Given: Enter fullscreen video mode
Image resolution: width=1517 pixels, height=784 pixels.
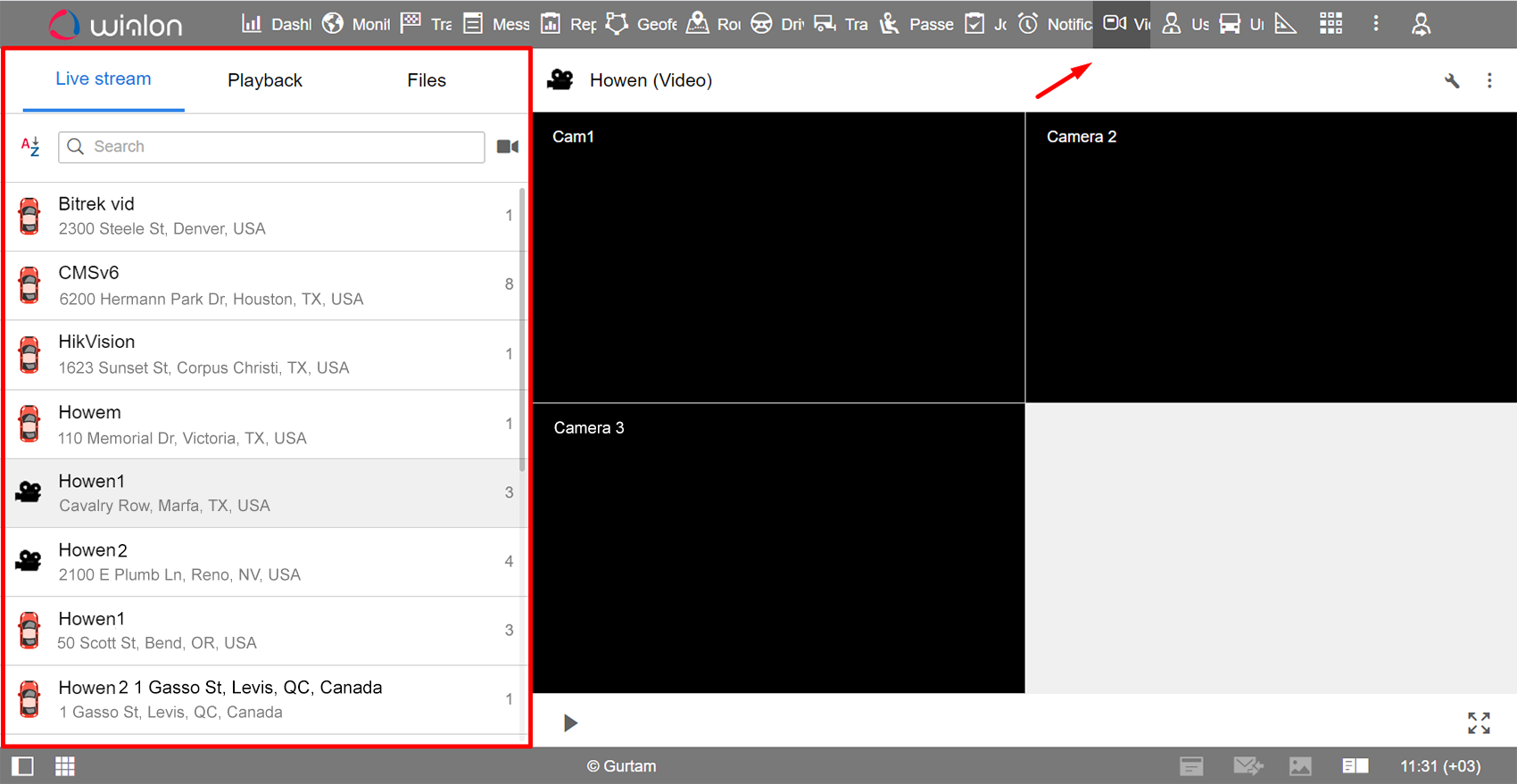Looking at the screenshot, I should (x=1479, y=722).
